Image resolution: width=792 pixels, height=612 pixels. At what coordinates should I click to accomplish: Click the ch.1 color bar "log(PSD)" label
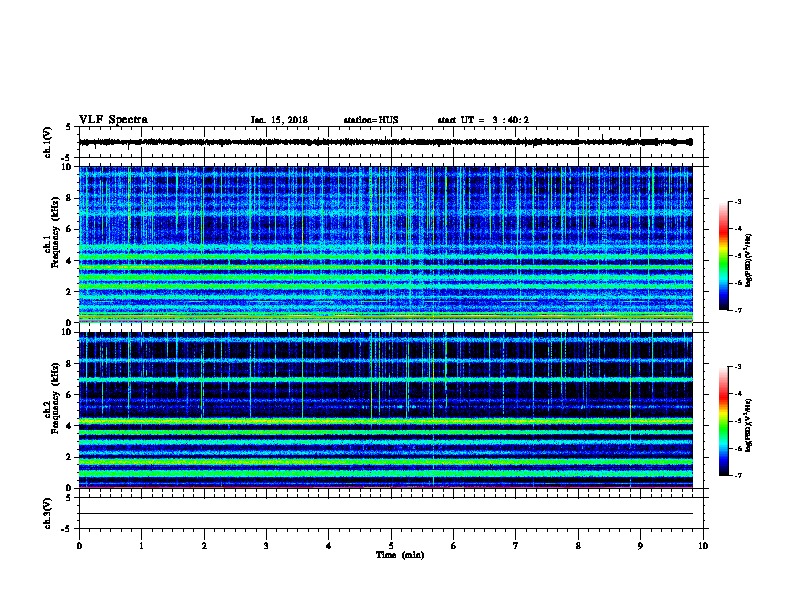(x=748, y=260)
